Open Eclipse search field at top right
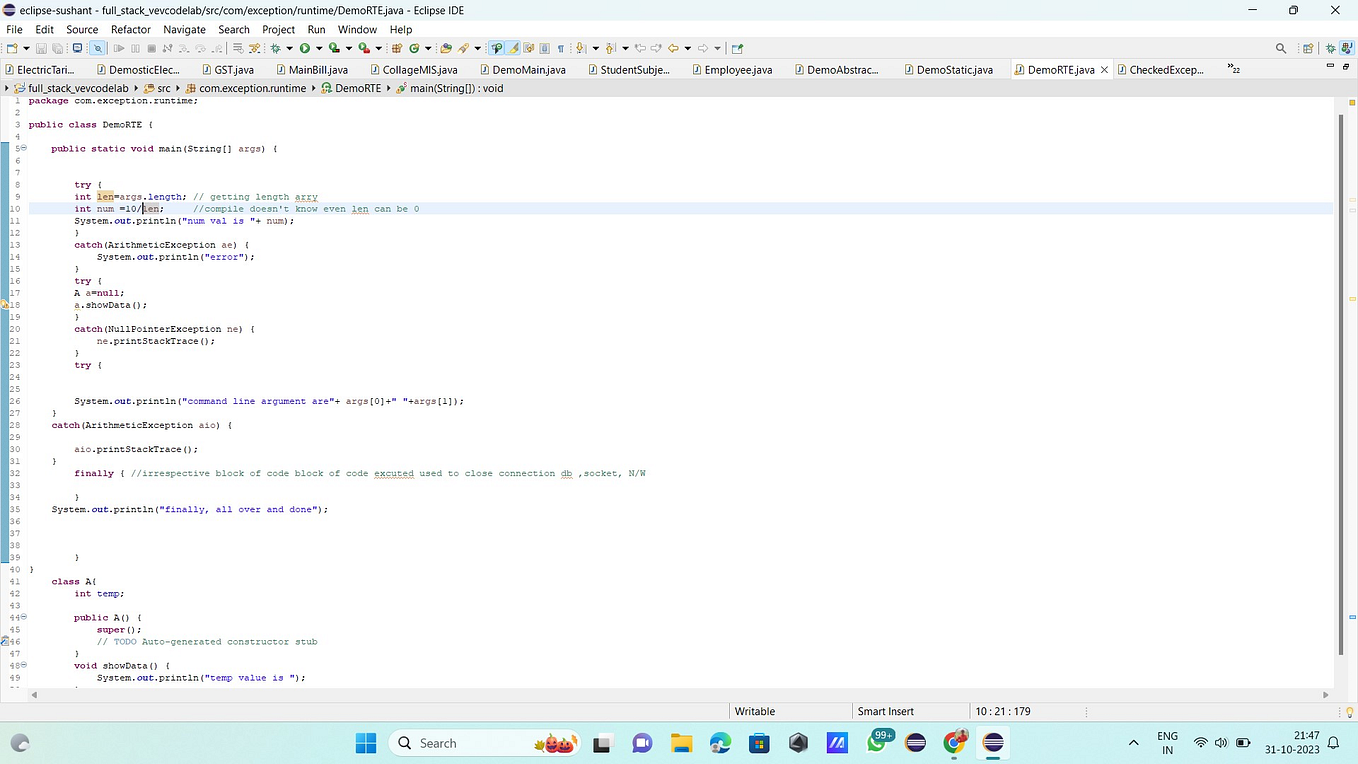The width and height of the screenshot is (1358, 764). point(1281,48)
